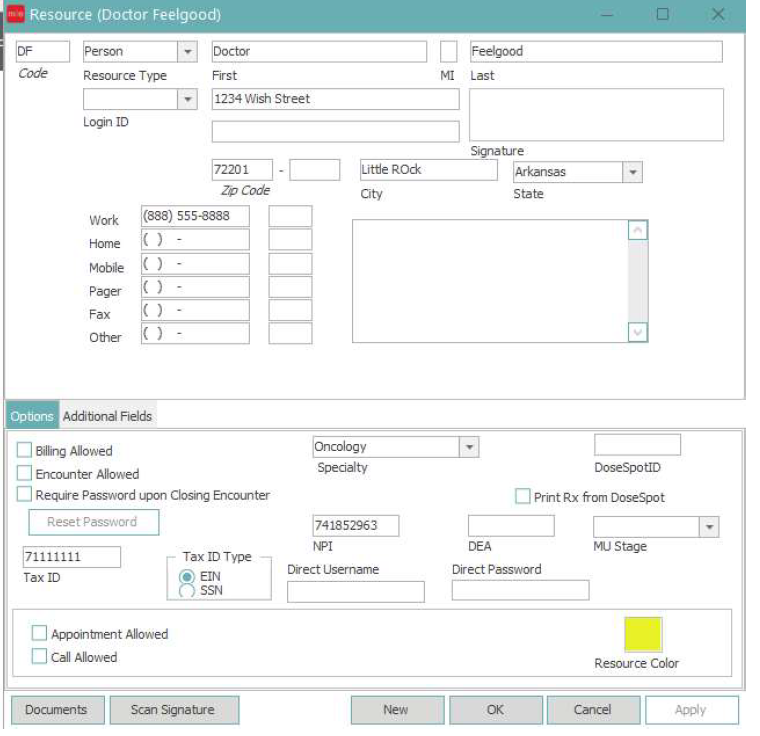Image resolution: width=760 pixels, height=736 pixels.
Task: Enable the Billing Allowed checkbox
Action: click(x=25, y=451)
